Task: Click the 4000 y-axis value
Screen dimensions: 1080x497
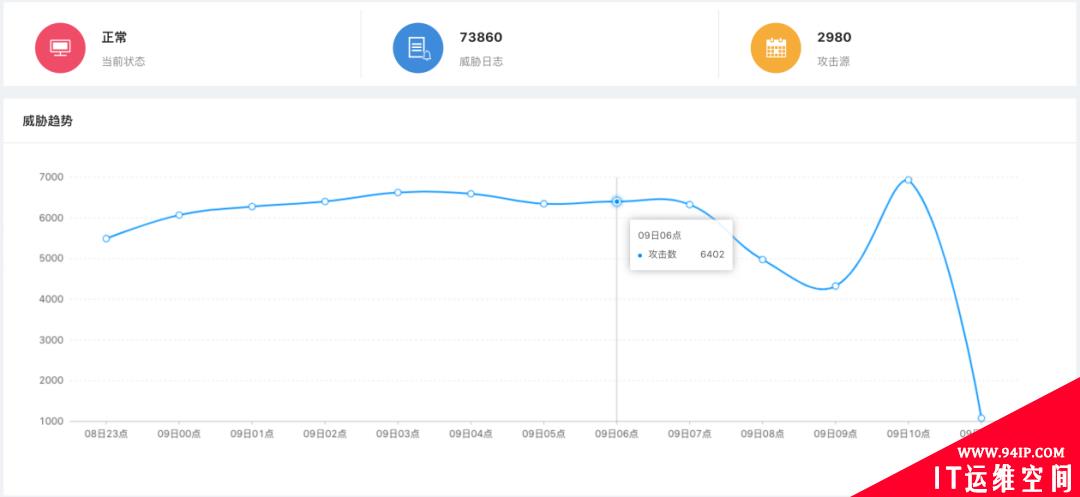Action: coord(52,299)
